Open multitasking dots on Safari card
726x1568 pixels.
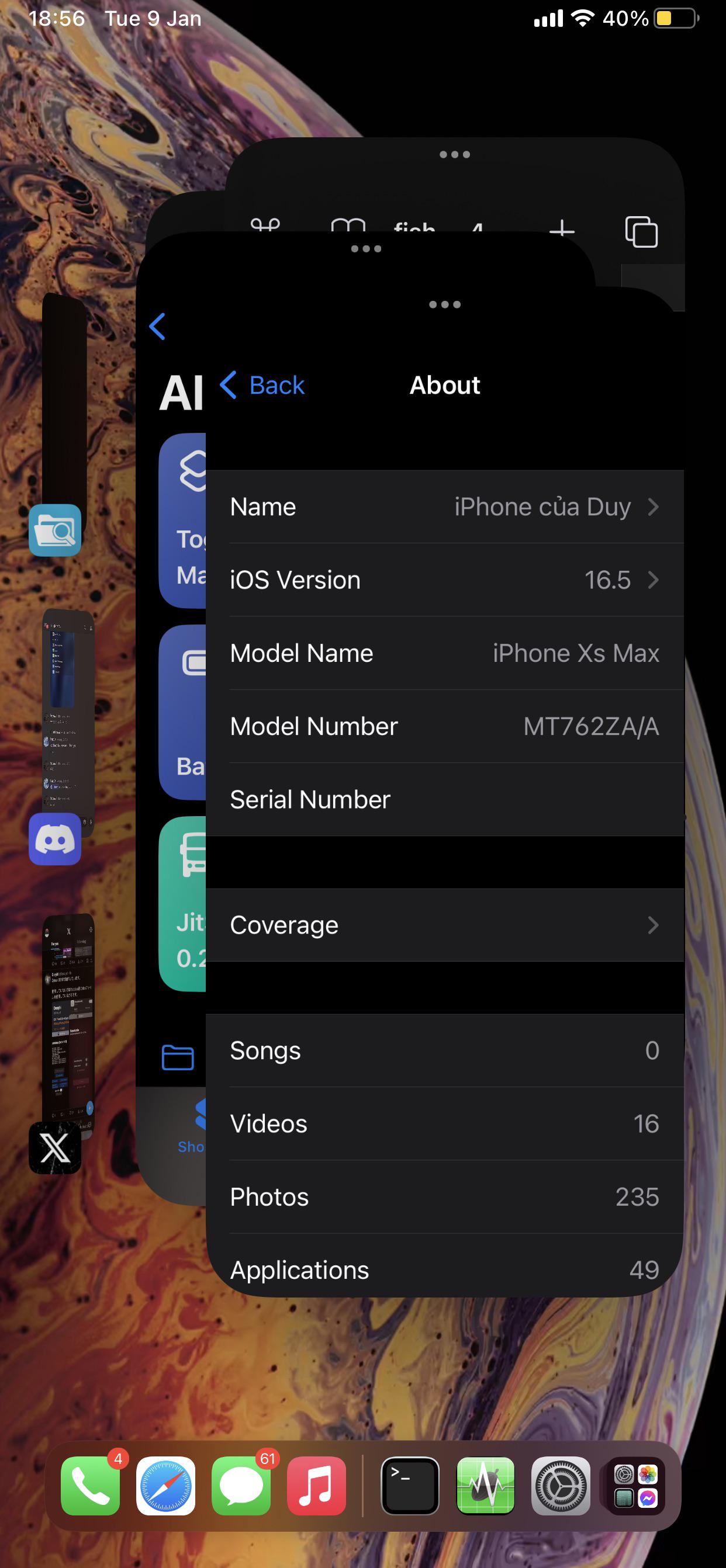(x=454, y=155)
